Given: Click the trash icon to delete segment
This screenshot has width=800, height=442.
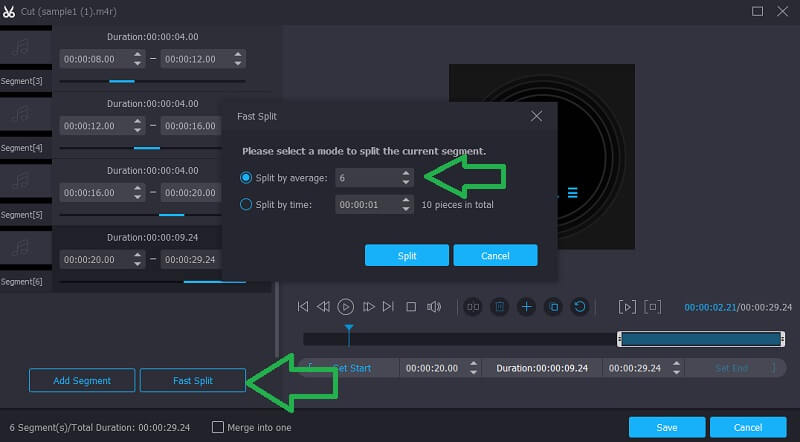Looking at the screenshot, I should (500, 307).
